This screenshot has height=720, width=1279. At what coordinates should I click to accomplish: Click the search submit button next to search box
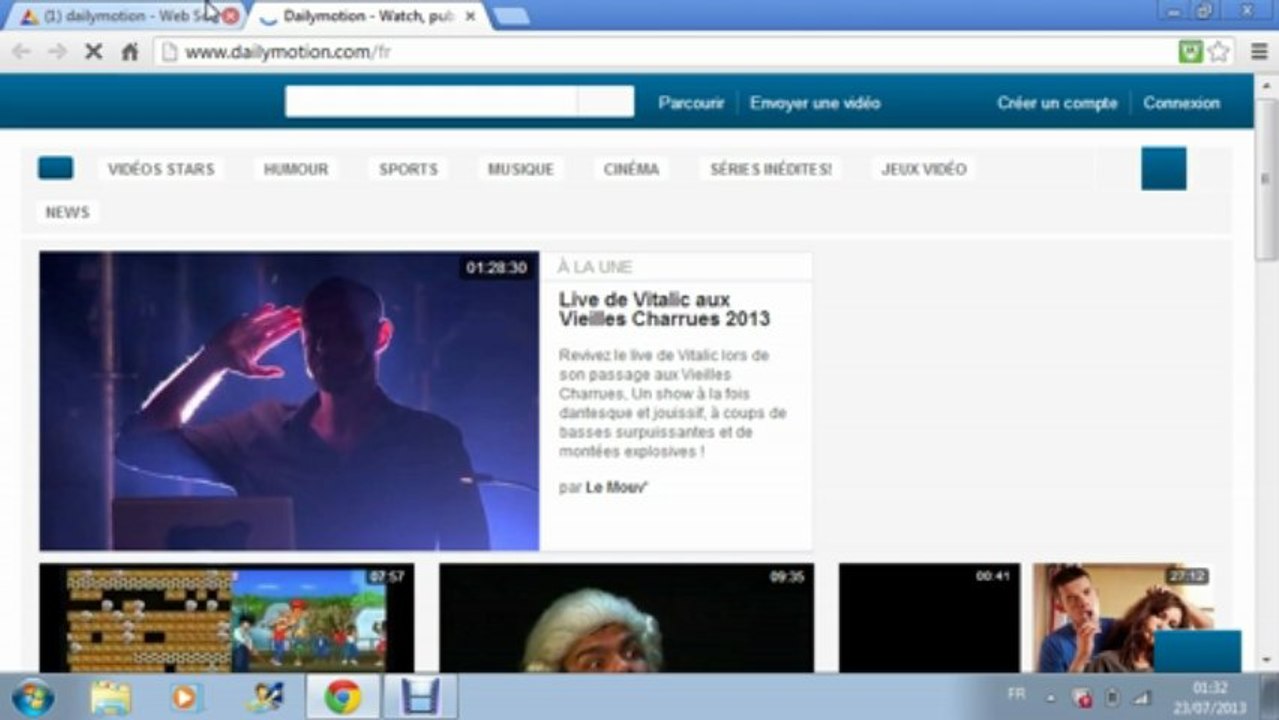[606, 101]
